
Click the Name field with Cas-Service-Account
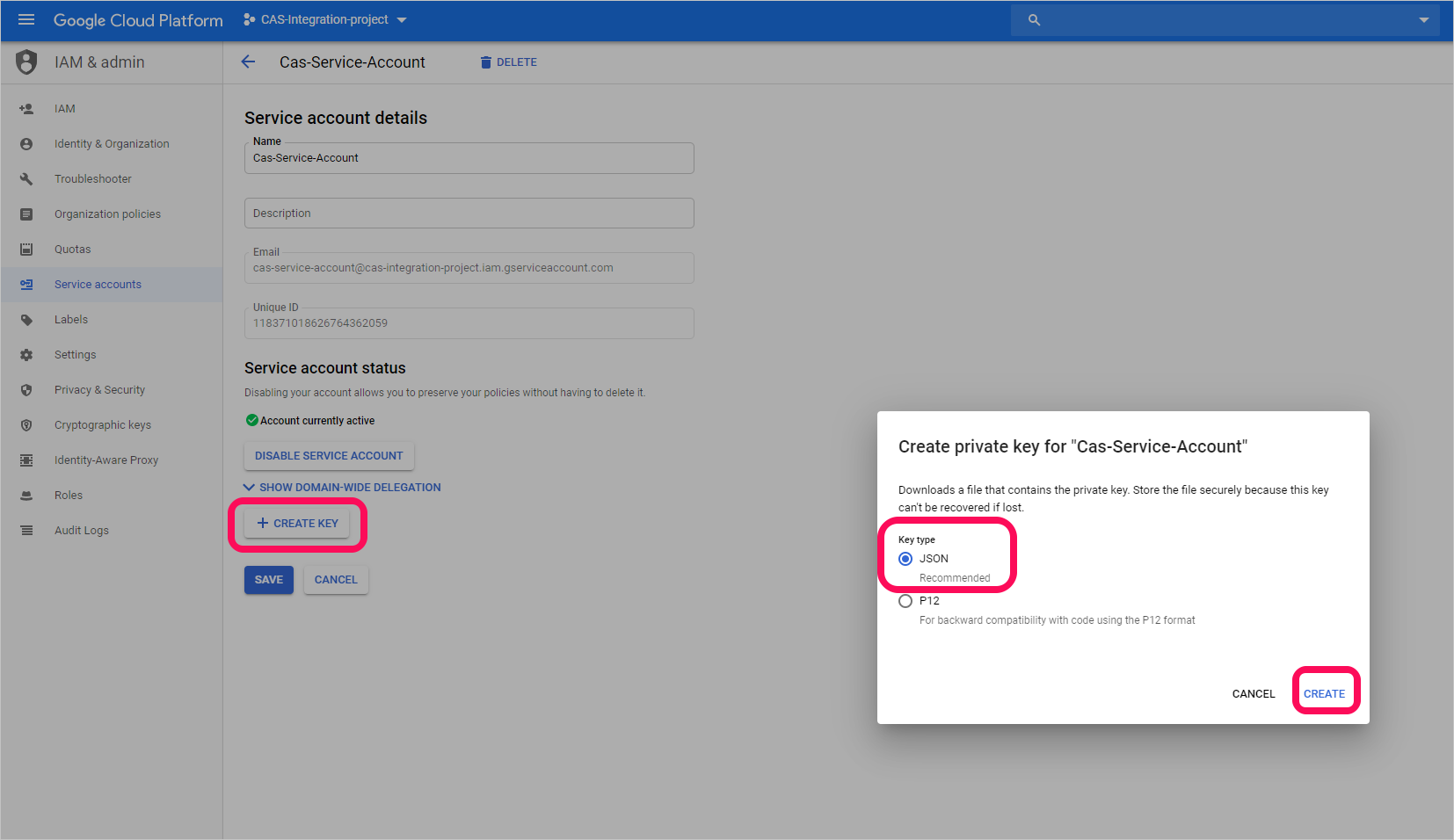[469, 158]
